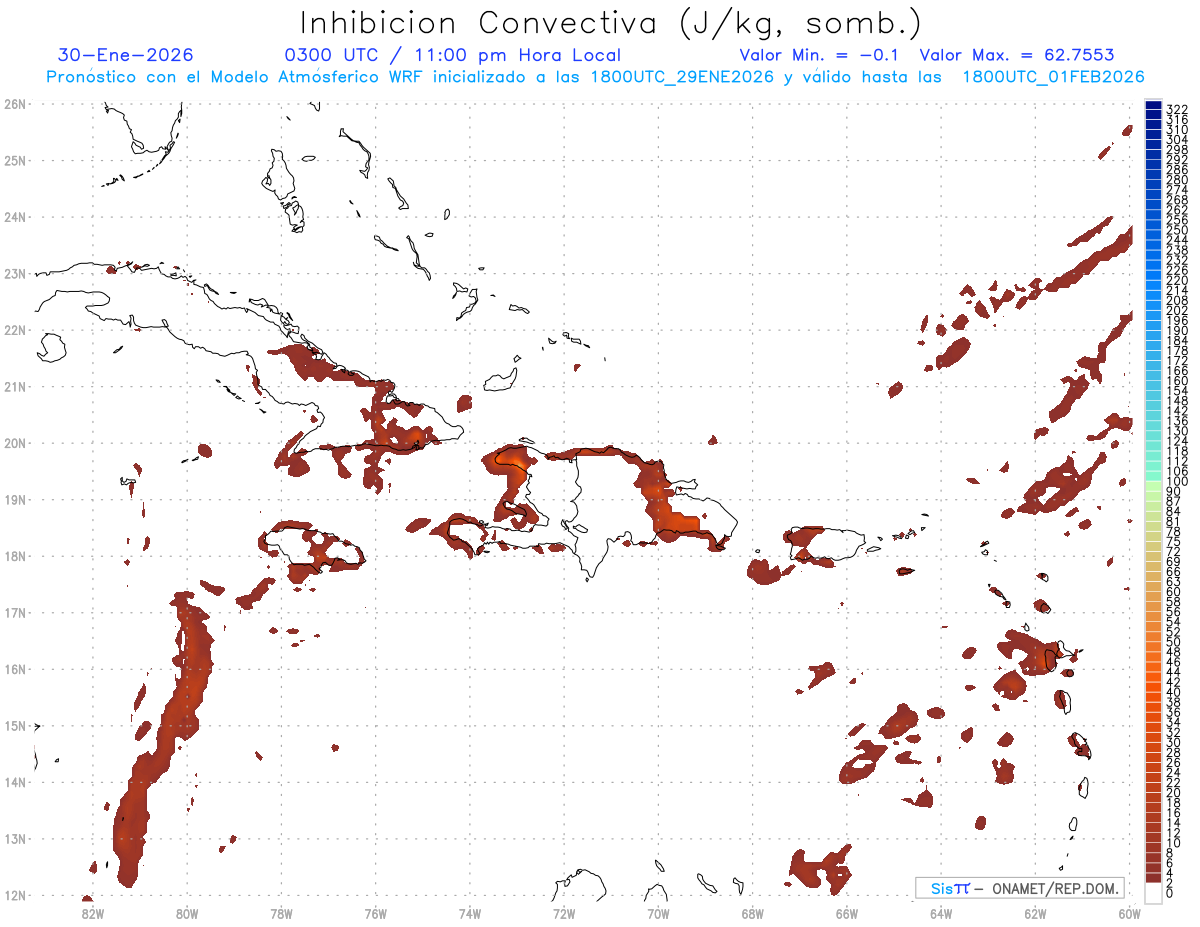Pick the bright blue swatch beside value 220
Viewport: 1200px width, 927px height.
(1153, 275)
